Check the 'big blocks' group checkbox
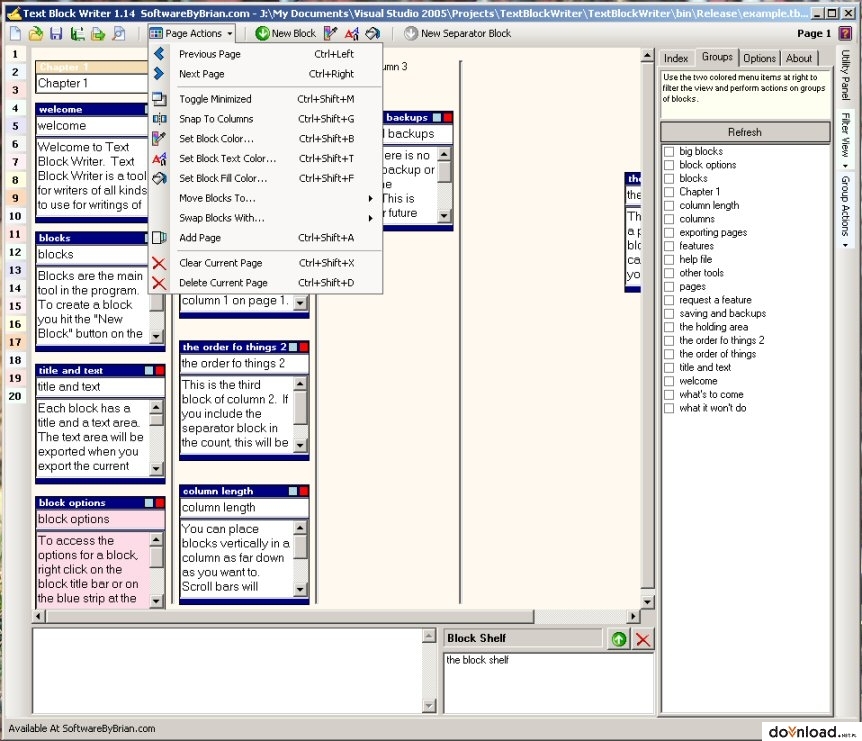Screen dimensions: 862x741 pyautogui.click(x=669, y=151)
